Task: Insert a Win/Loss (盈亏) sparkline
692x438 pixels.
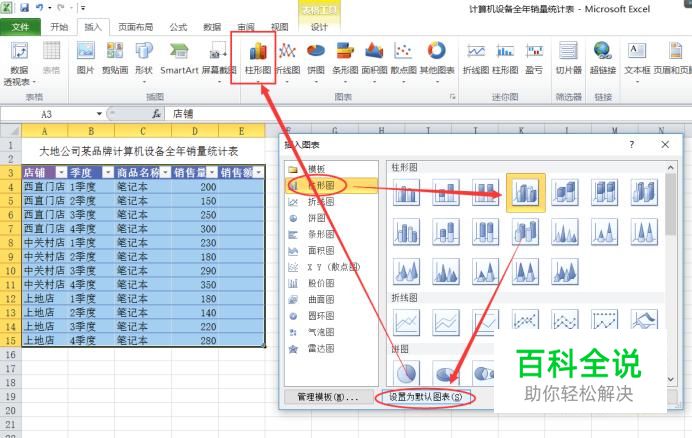Action: 534,57
